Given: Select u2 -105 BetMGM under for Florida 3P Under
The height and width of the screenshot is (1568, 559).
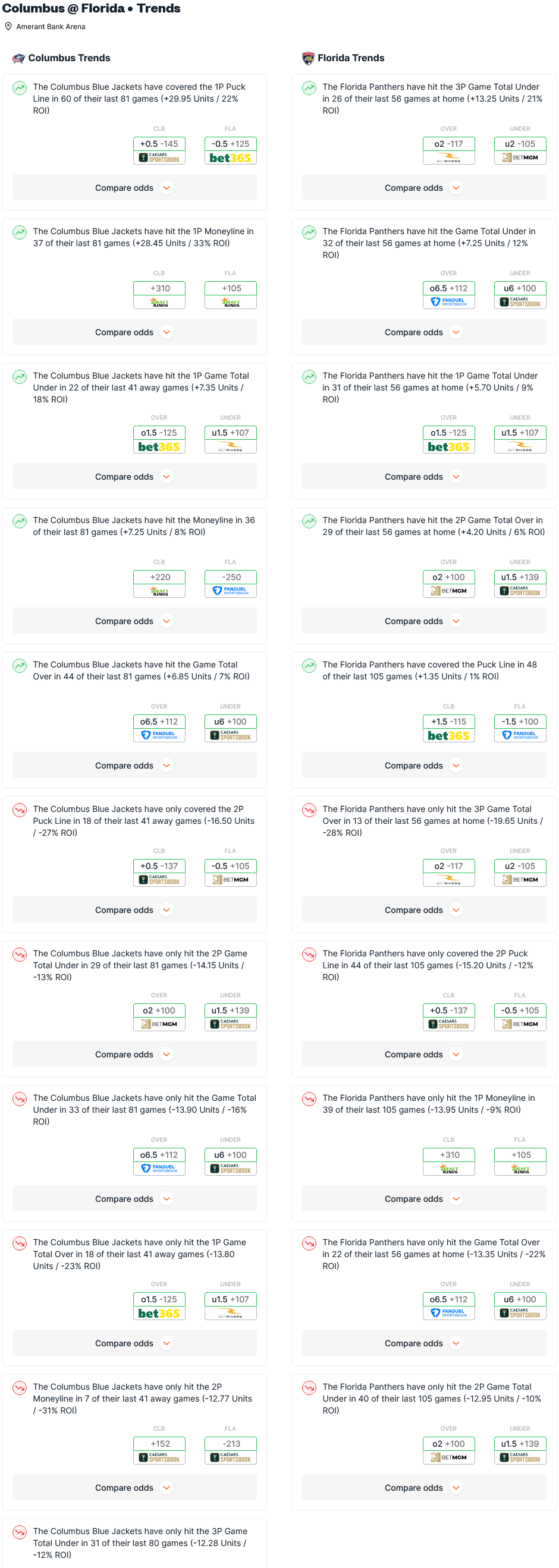Looking at the screenshot, I should point(520,150).
